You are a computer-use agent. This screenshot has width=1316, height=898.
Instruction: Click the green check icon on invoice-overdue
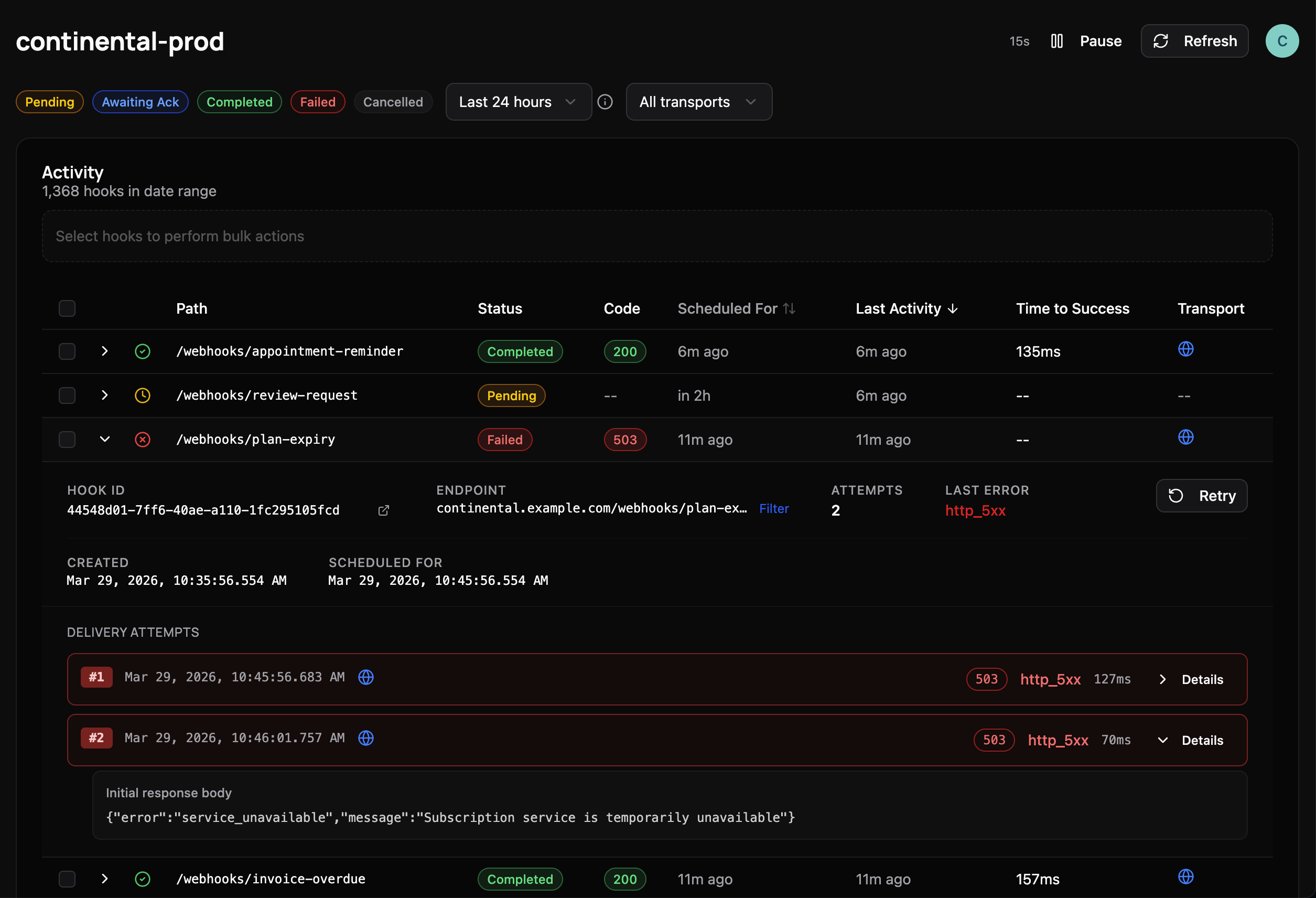(x=142, y=879)
